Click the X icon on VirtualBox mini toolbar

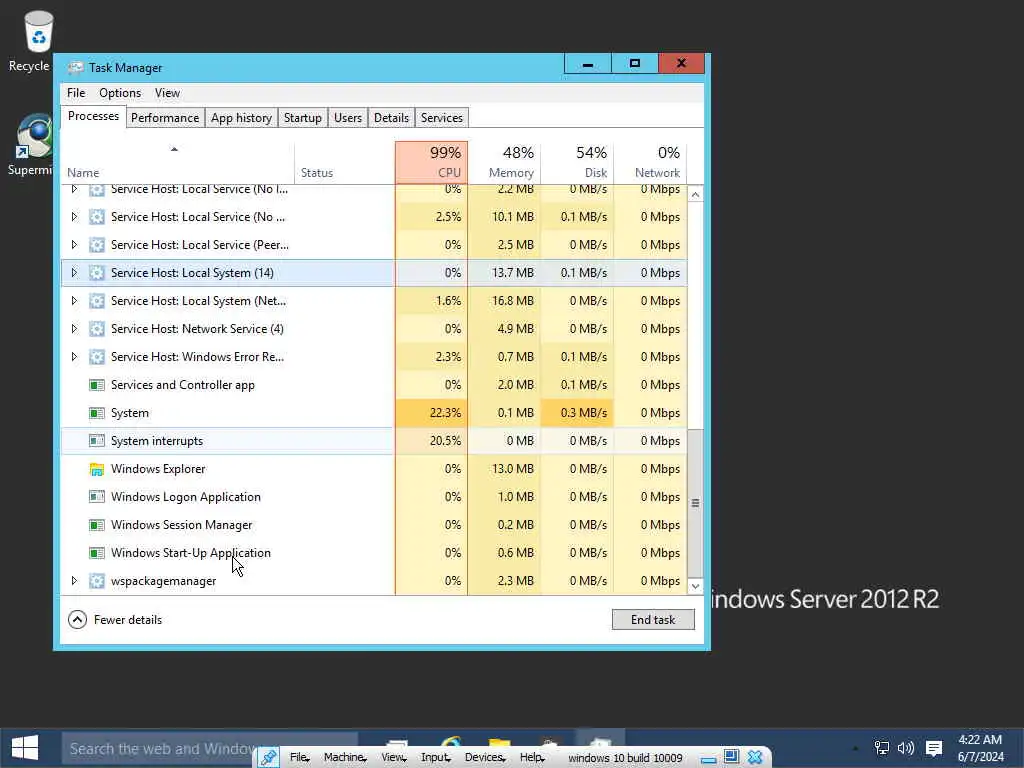755,757
